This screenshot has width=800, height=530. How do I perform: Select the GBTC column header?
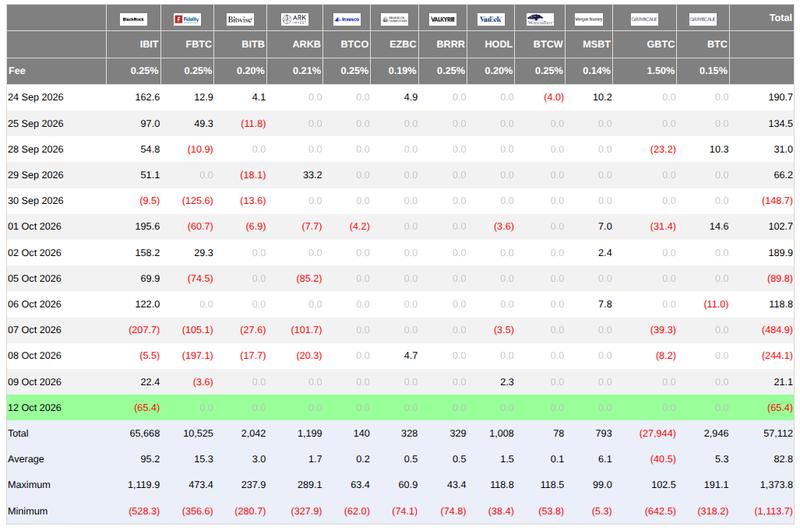[661, 44]
